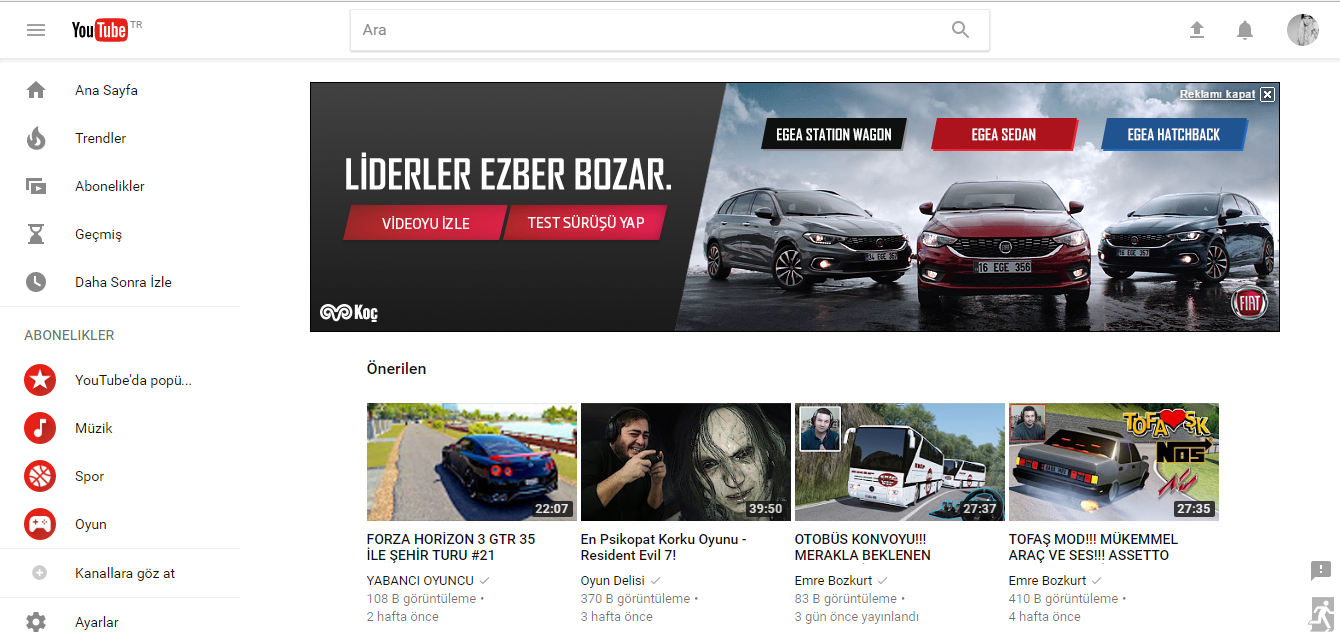Click the EGEA HATCHBACK button
Screen dimensions: 1340x640
pos(1174,134)
